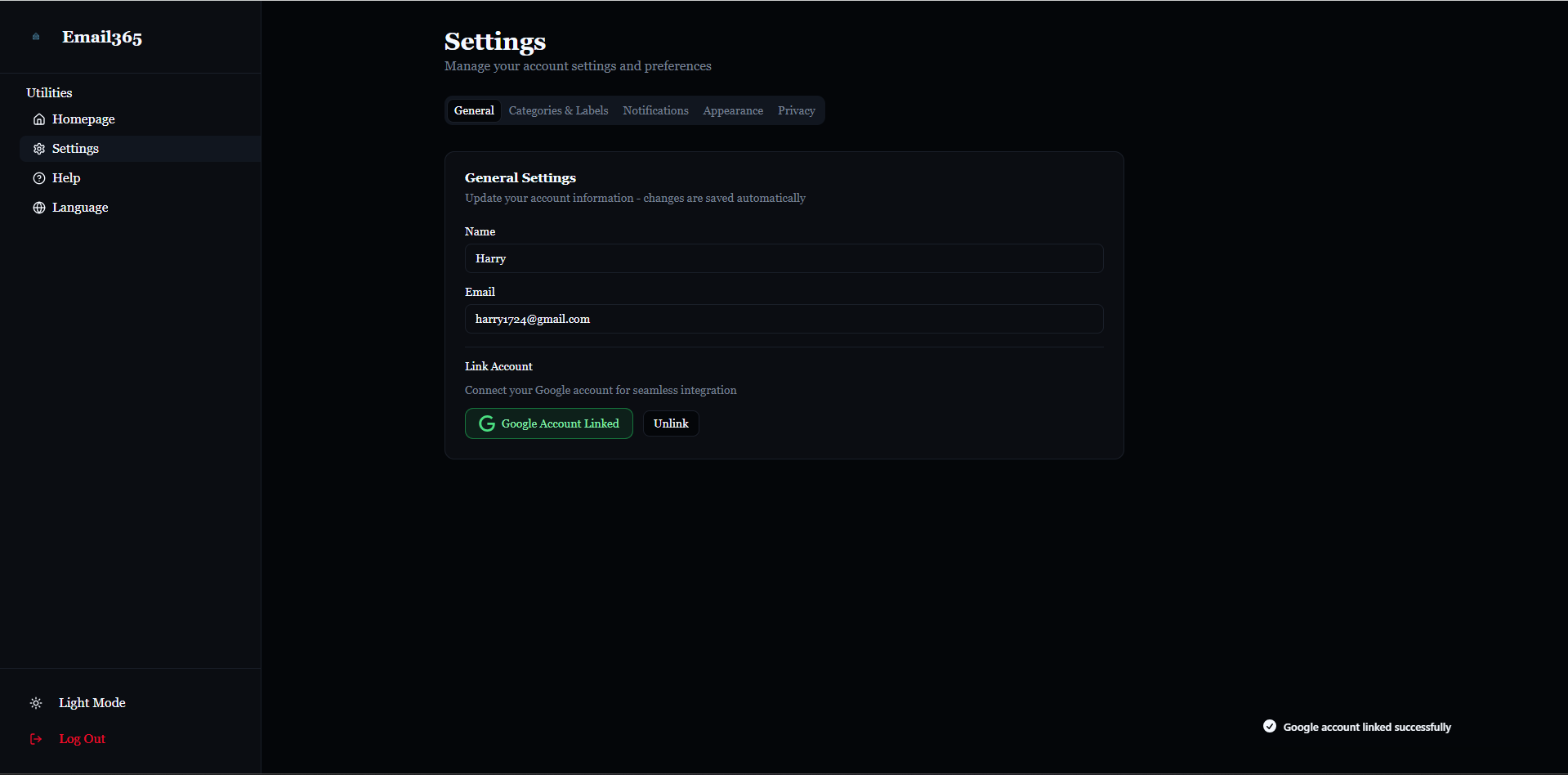Switch to the Notifications tab
Screen dimensions: 1568x775
655,110
